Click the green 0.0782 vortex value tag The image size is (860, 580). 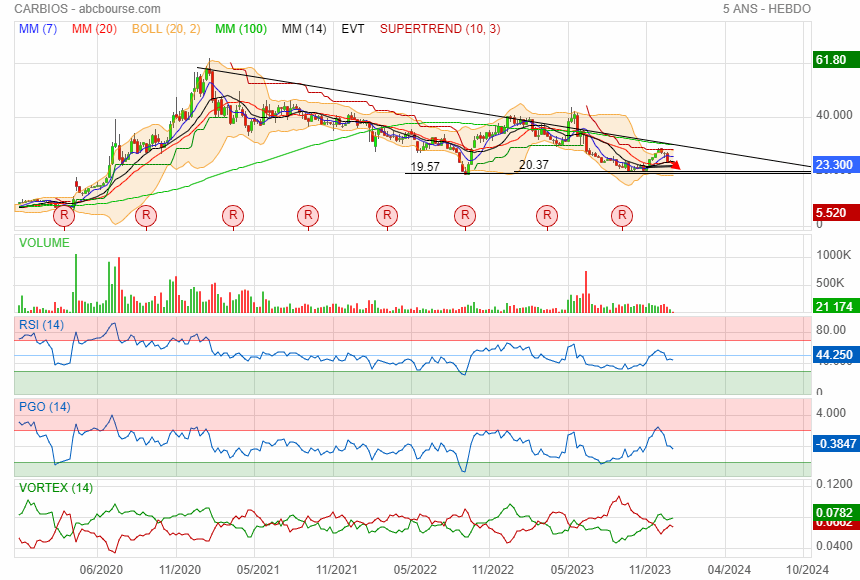[836, 512]
